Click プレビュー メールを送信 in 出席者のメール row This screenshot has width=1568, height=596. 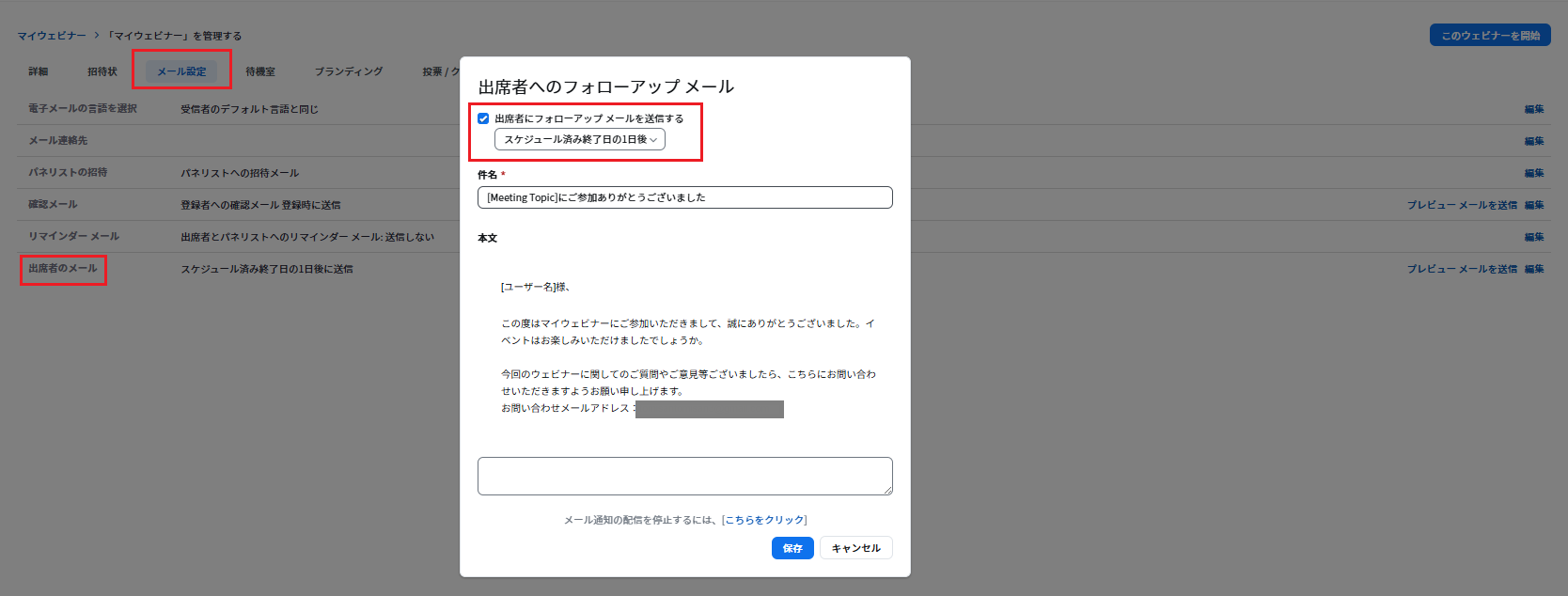coord(1462,269)
